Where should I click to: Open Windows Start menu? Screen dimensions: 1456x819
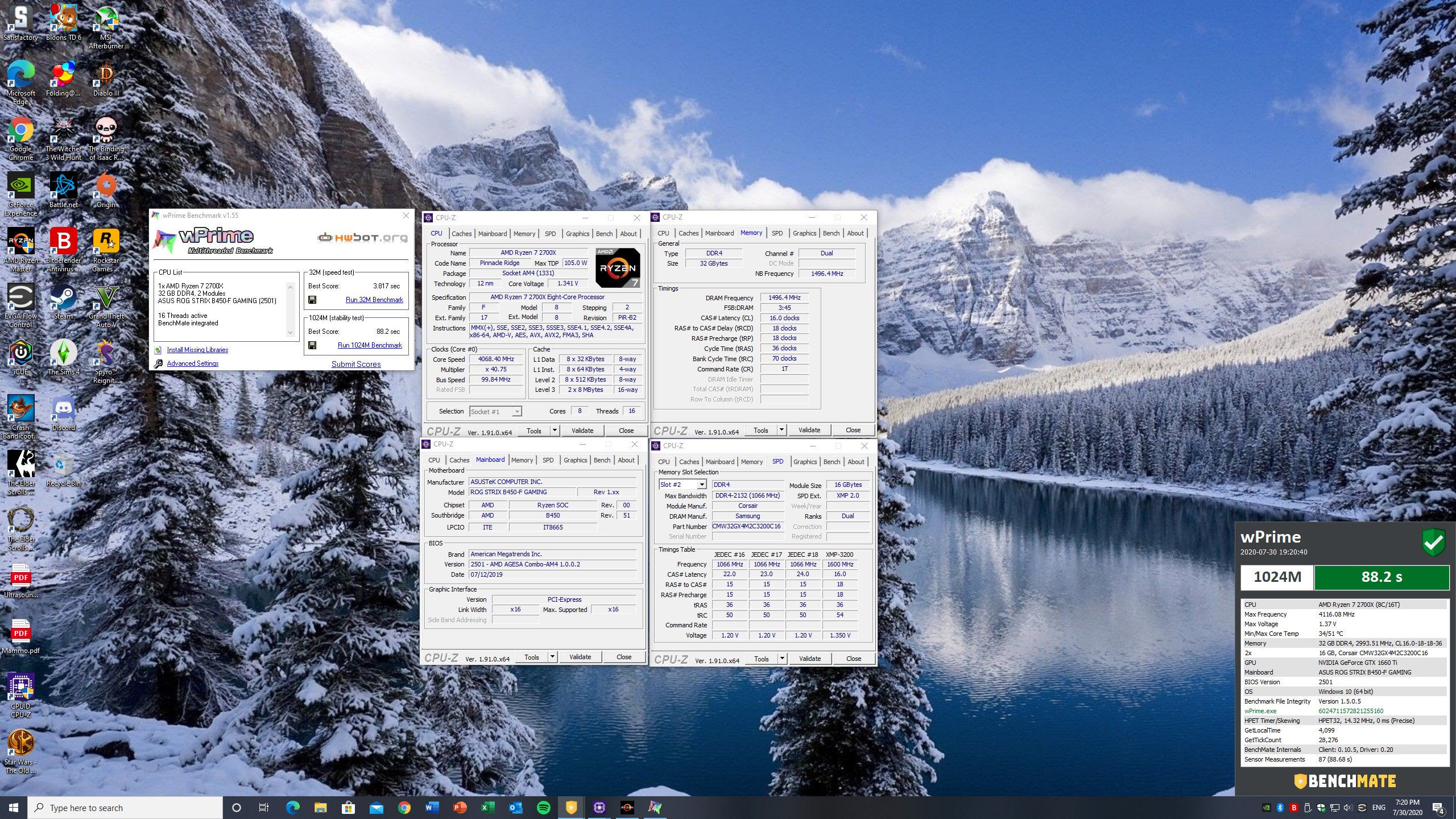pyautogui.click(x=14, y=808)
